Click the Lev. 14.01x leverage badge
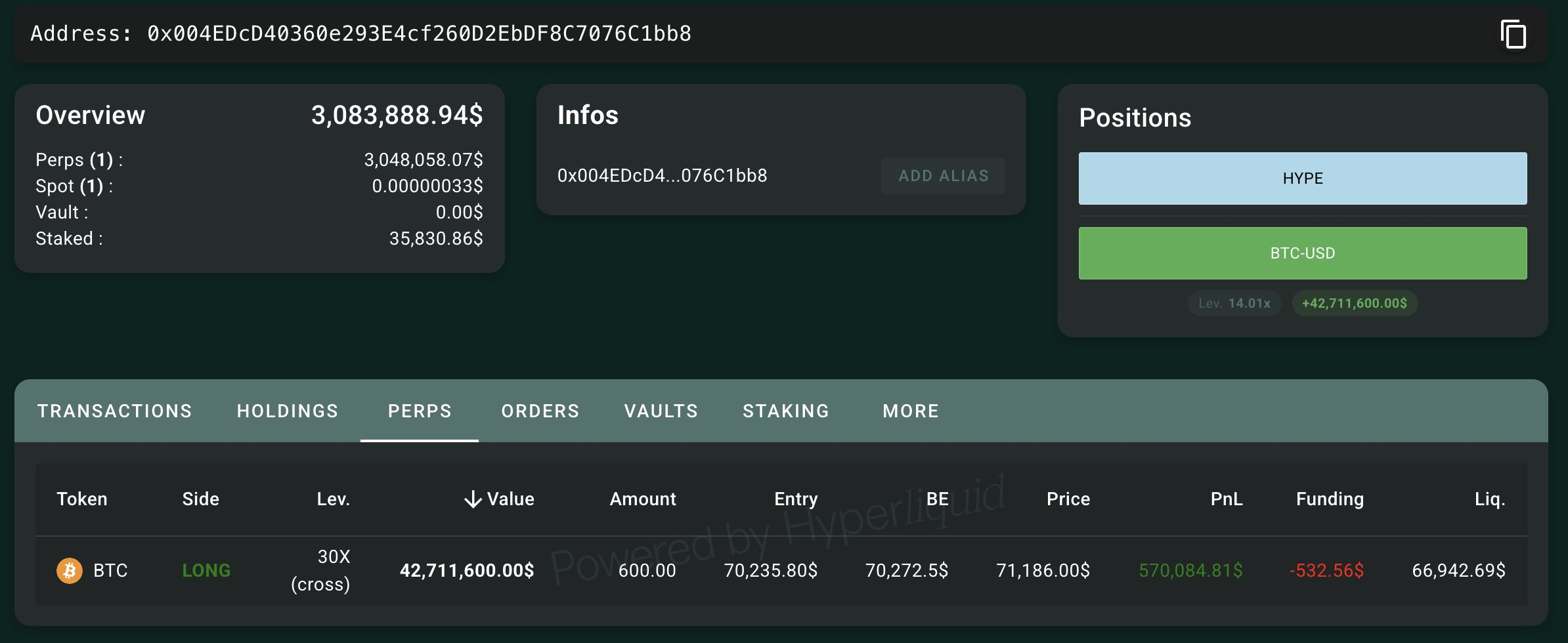 point(1234,303)
